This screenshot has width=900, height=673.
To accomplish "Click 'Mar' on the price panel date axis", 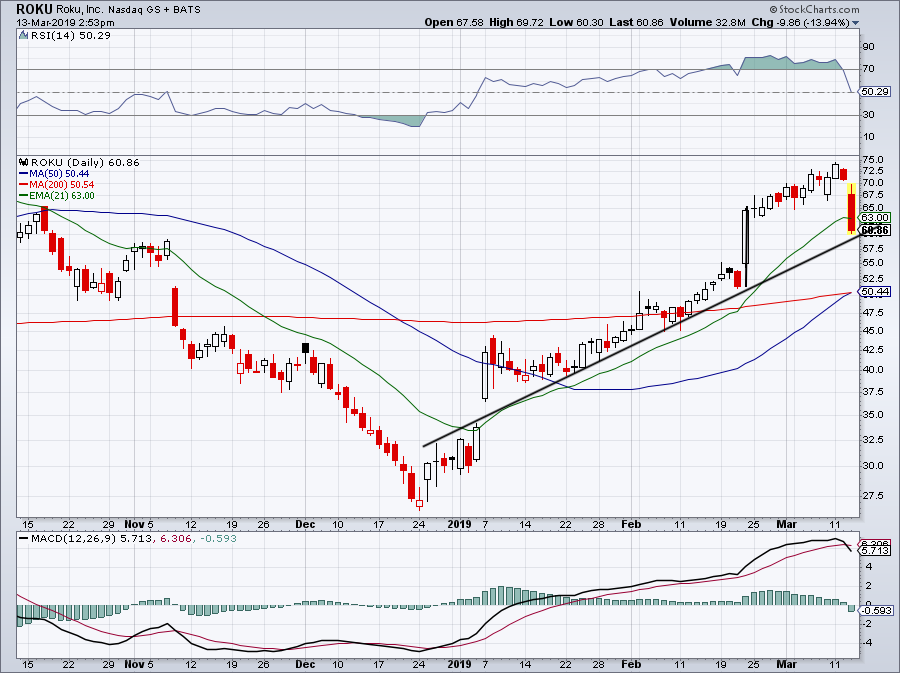I will tap(786, 524).
